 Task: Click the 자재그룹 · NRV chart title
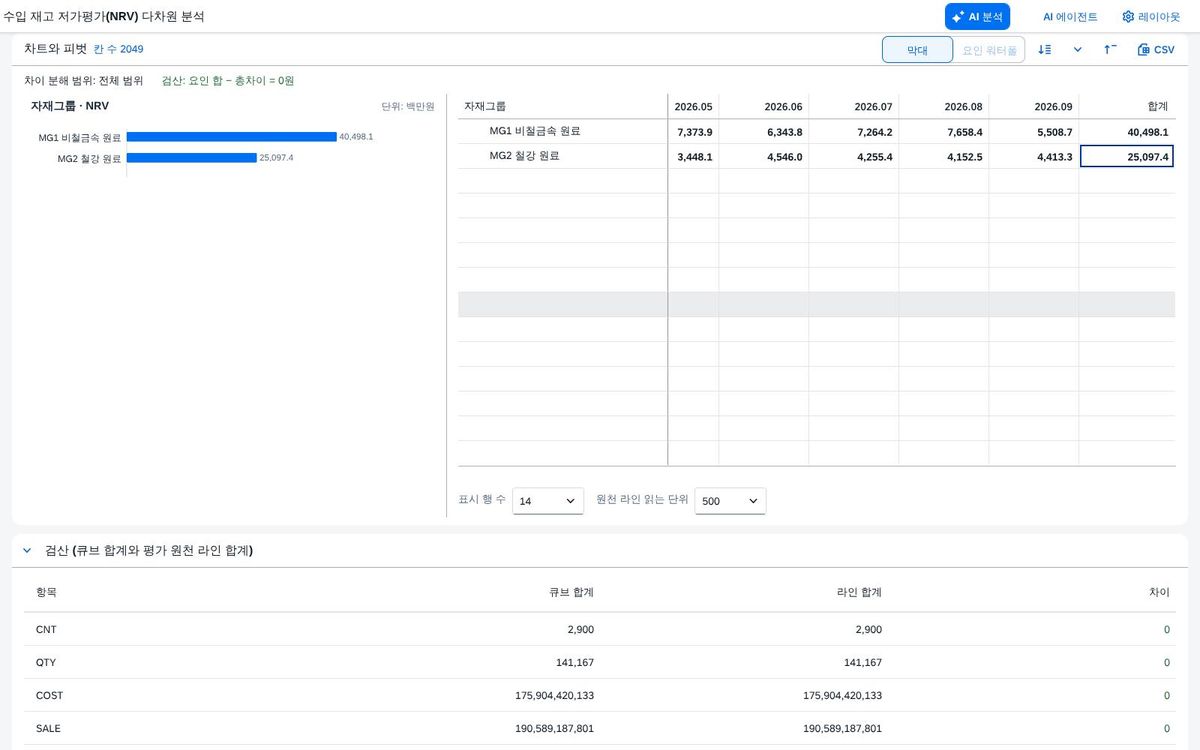(70, 106)
